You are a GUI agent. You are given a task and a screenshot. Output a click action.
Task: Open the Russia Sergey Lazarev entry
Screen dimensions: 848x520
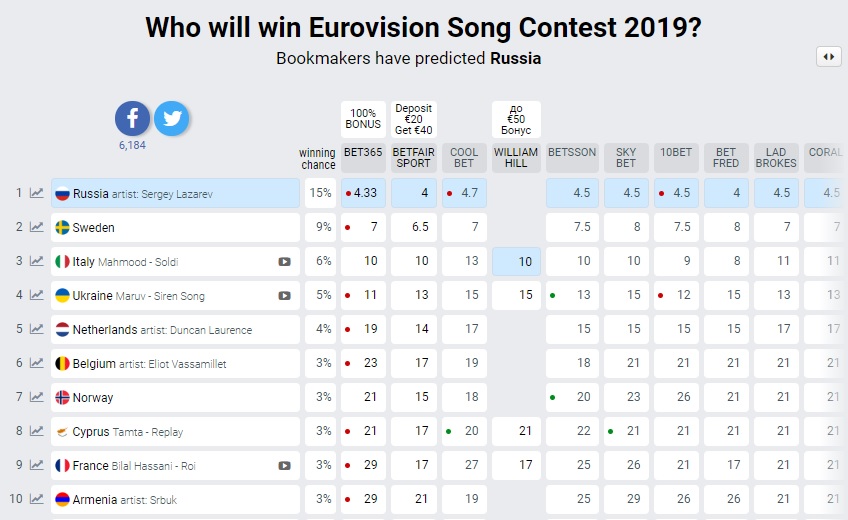(175, 193)
